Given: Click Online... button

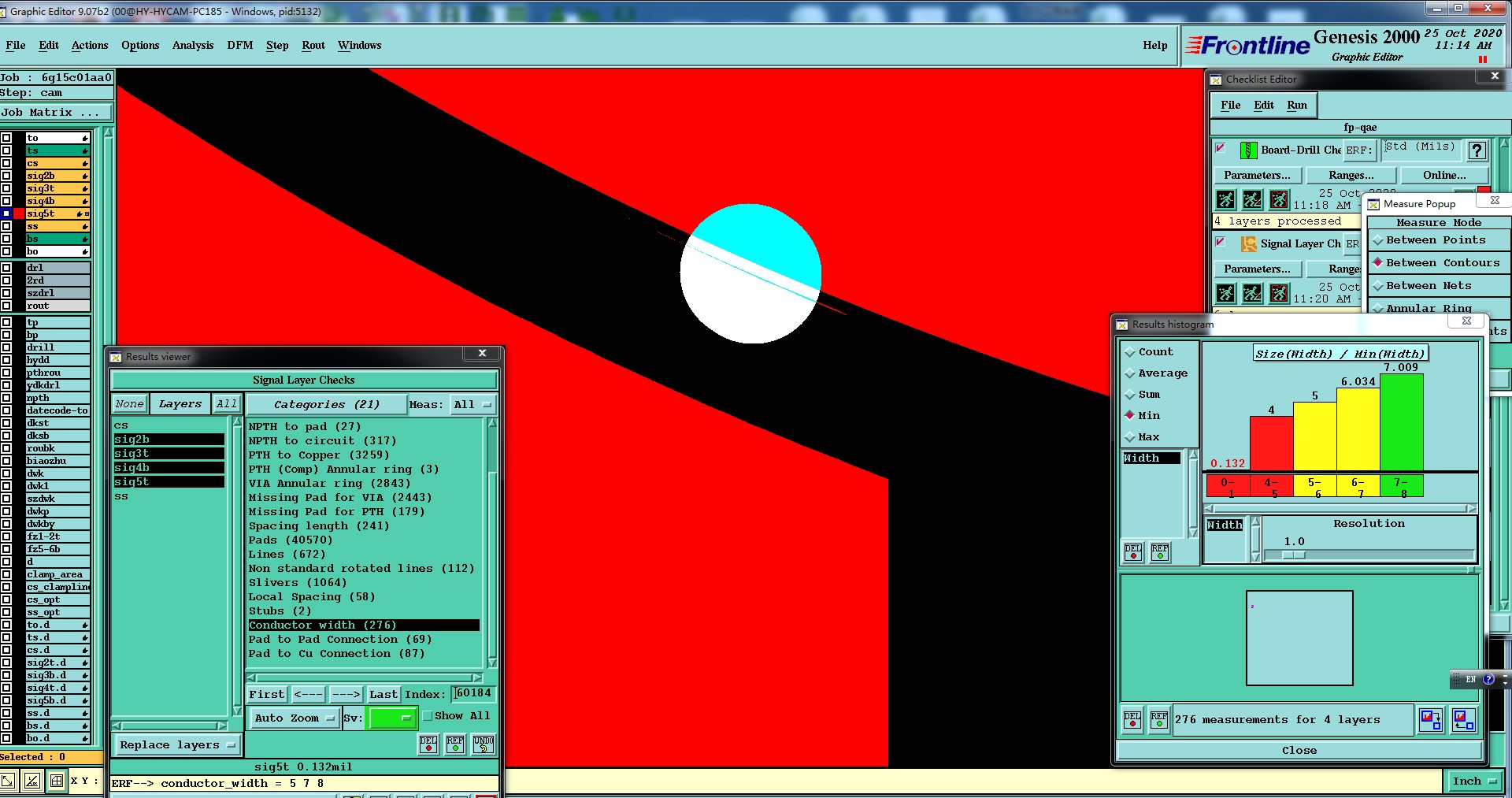Looking at the screenshot, I should coord(1444,176).
